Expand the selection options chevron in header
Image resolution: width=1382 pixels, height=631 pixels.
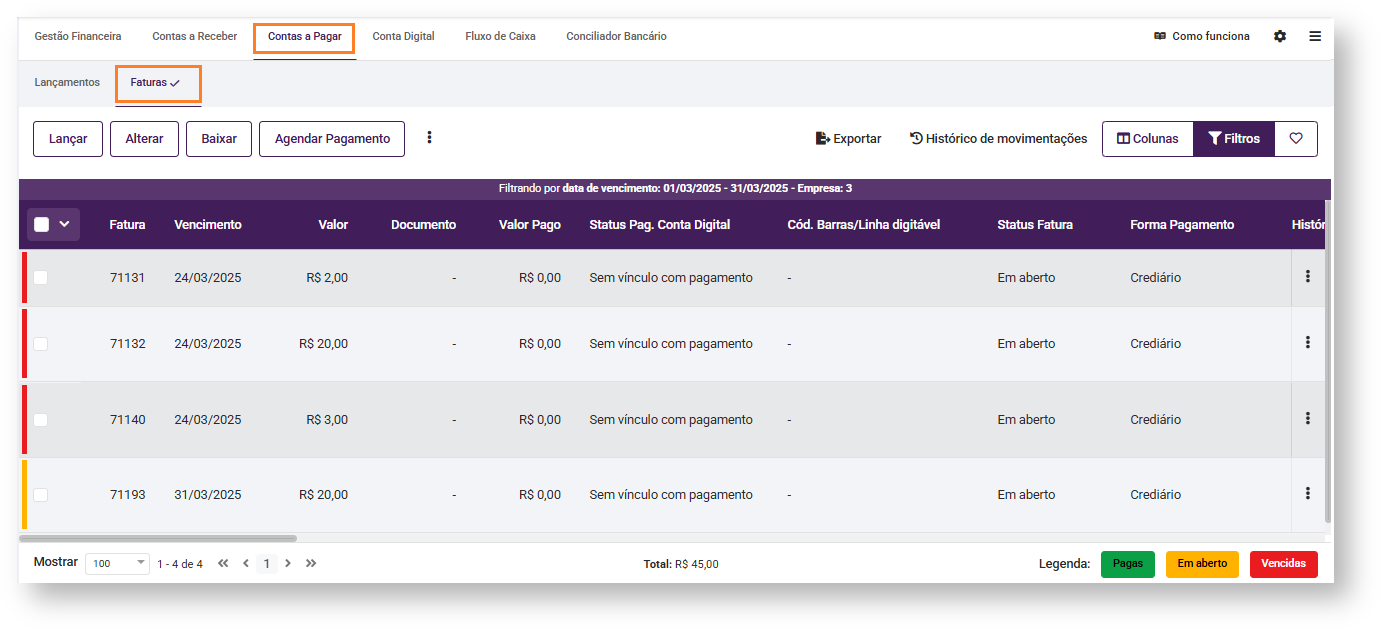(x=65, y=225)
